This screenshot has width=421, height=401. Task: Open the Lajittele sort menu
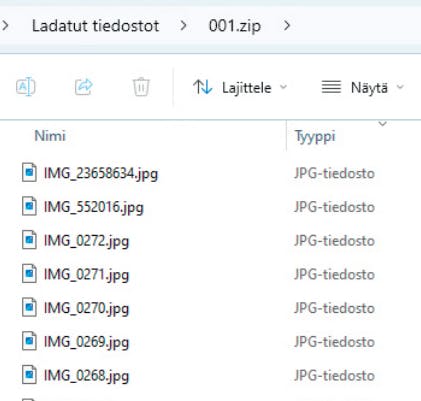point(240,88)
